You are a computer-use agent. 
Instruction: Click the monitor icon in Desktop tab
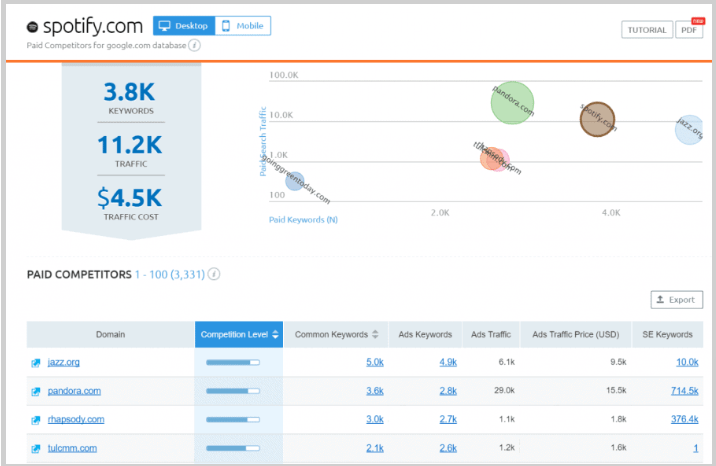point(164,26)
